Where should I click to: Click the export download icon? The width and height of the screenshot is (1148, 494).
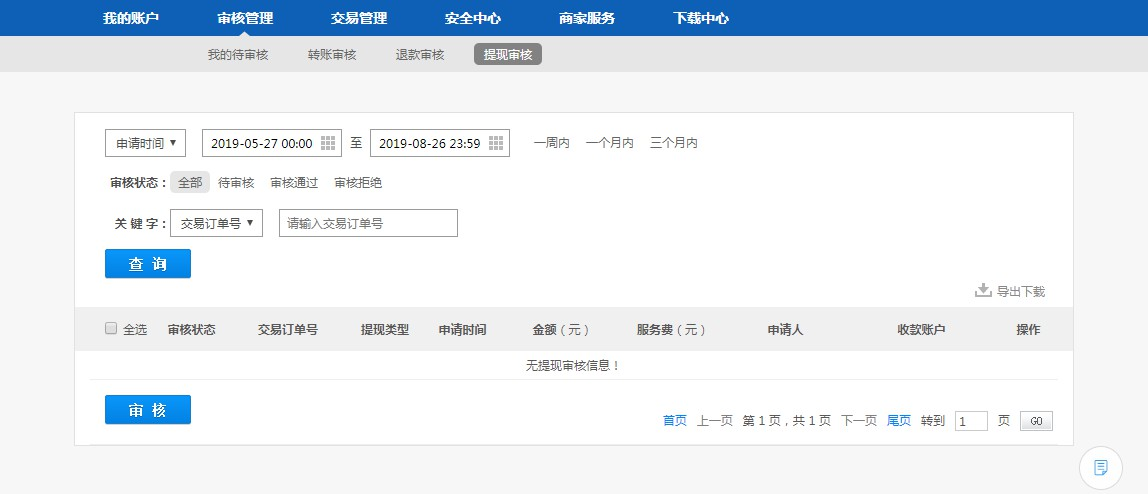(x=983, y=291)
